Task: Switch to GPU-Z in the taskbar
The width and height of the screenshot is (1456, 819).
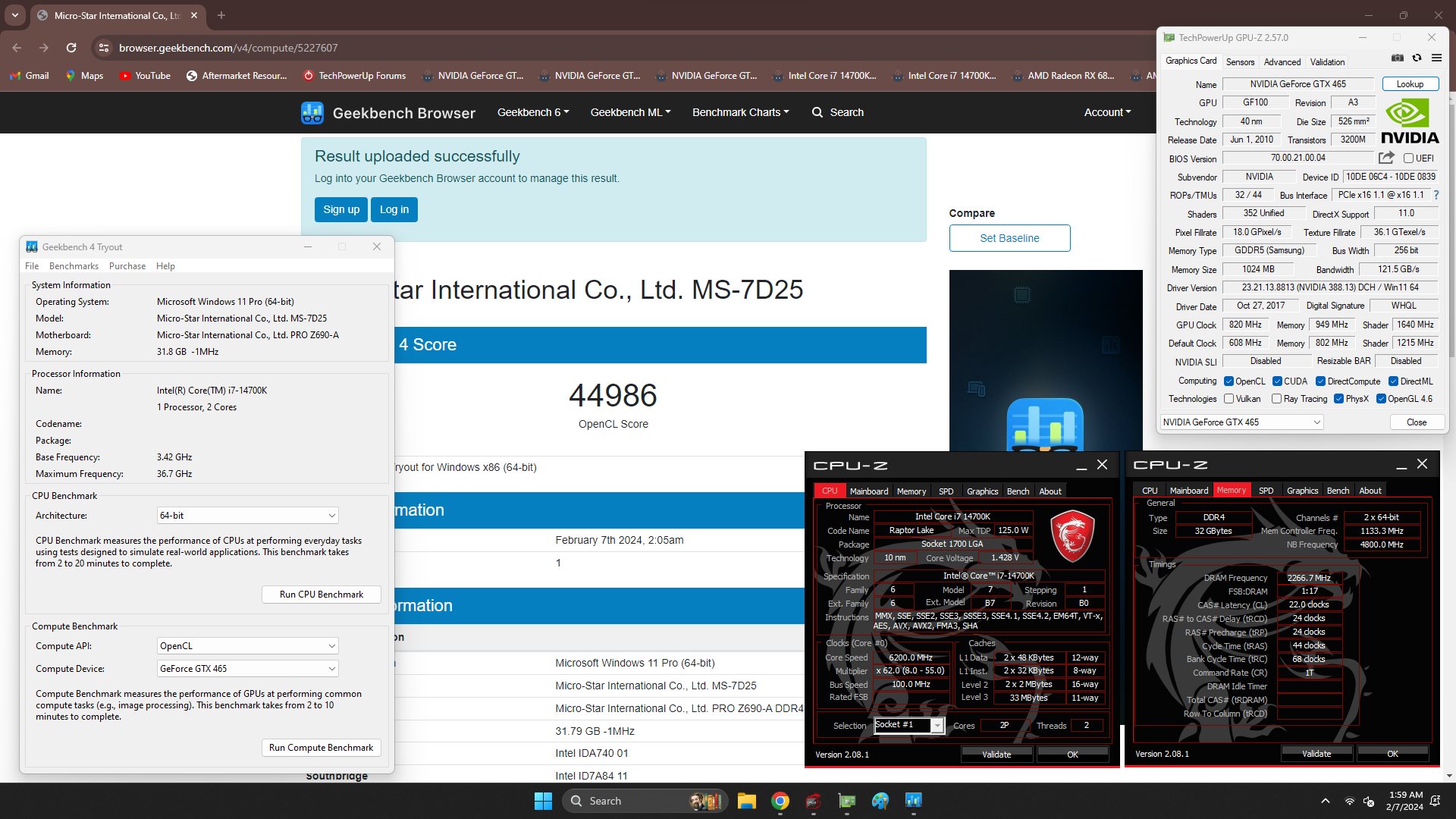Action: point(847,801)
